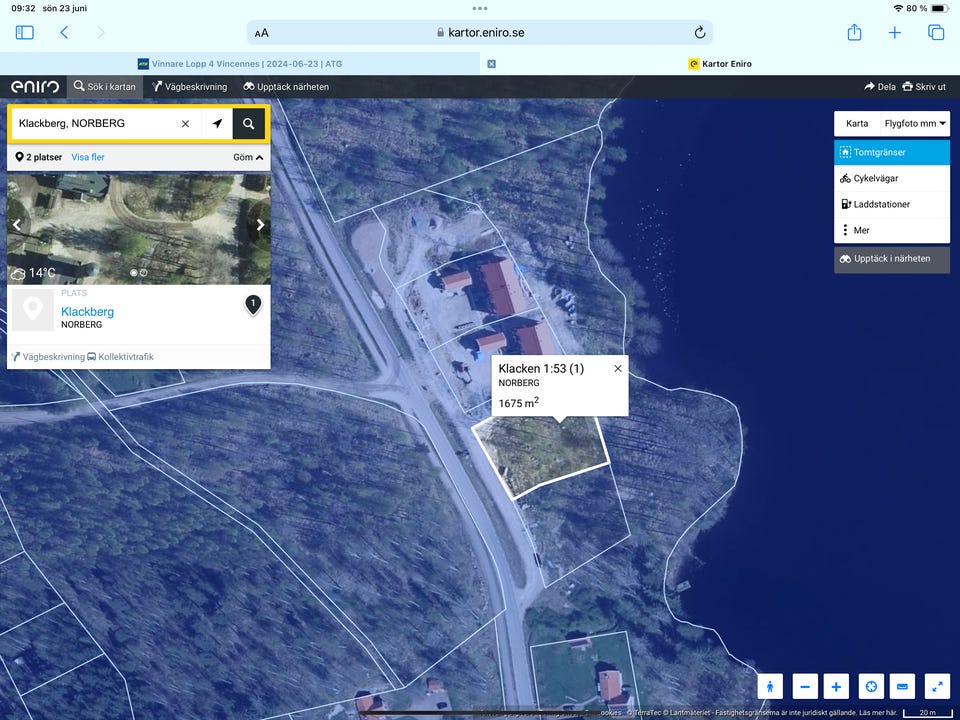Open street view pegman tool
Image resolution: width=960 pixels, height=720 pixels.
point(770,686)
